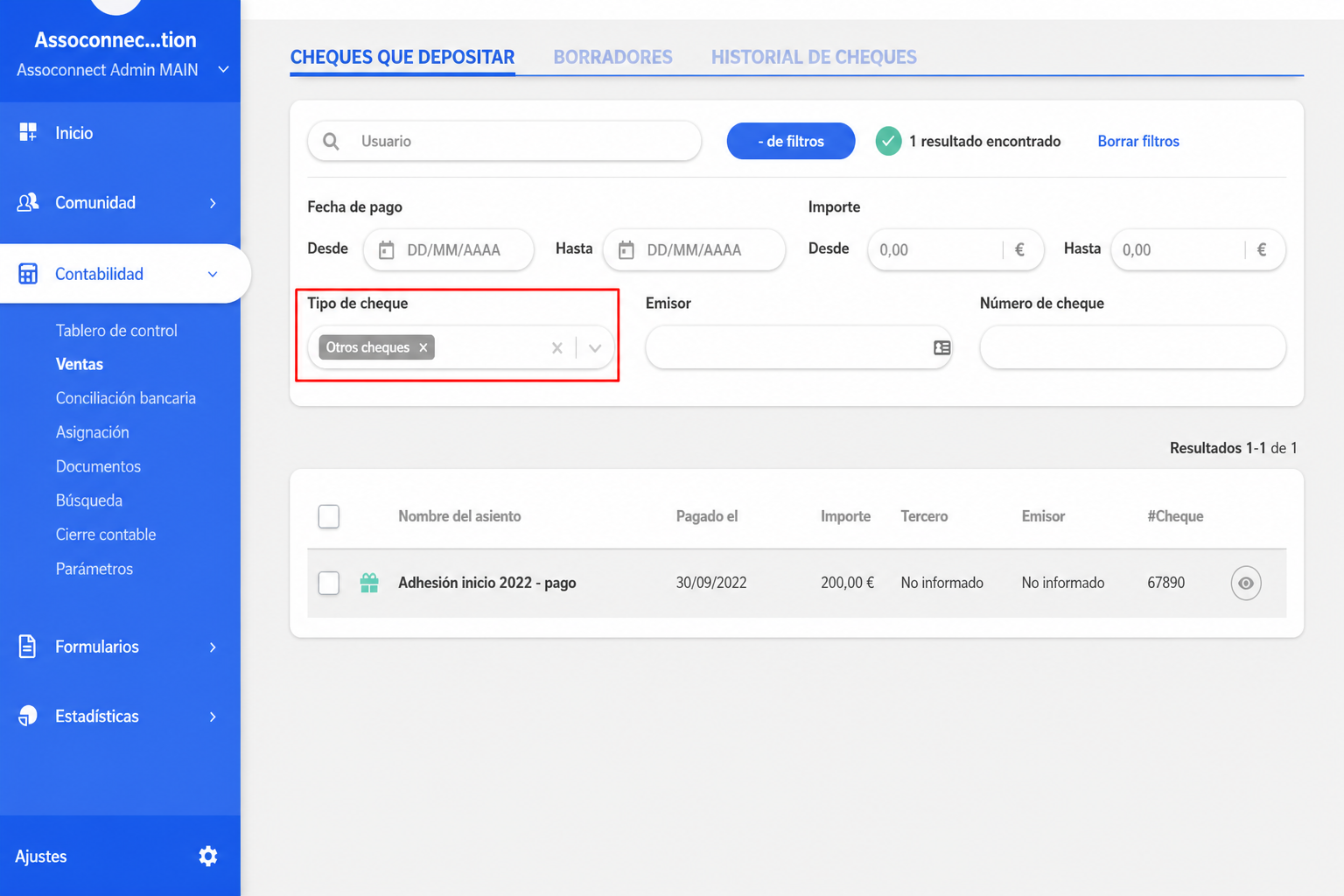Expand the Comunidad menu chevron
This screenshot has height=896, width=1344.
tap(213, 203)
